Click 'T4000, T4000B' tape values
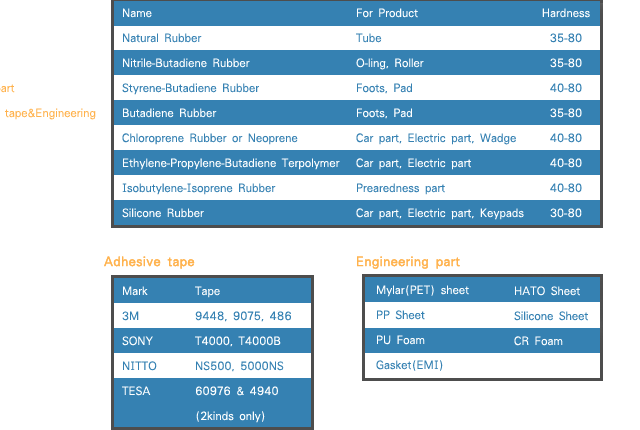This screenshot has width=640, height=430. pos(238,341)
